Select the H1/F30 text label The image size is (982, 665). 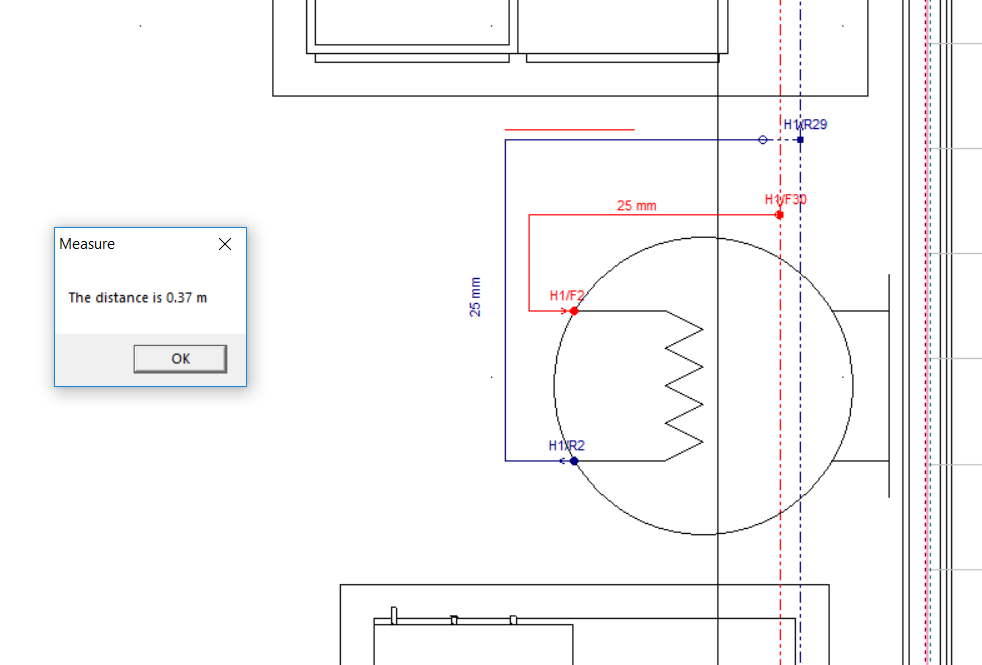(x=785, y=200)
